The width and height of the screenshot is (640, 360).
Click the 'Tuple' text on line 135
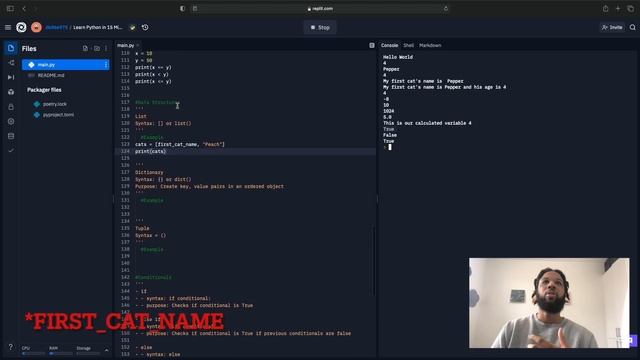click(x=142, y=229)
